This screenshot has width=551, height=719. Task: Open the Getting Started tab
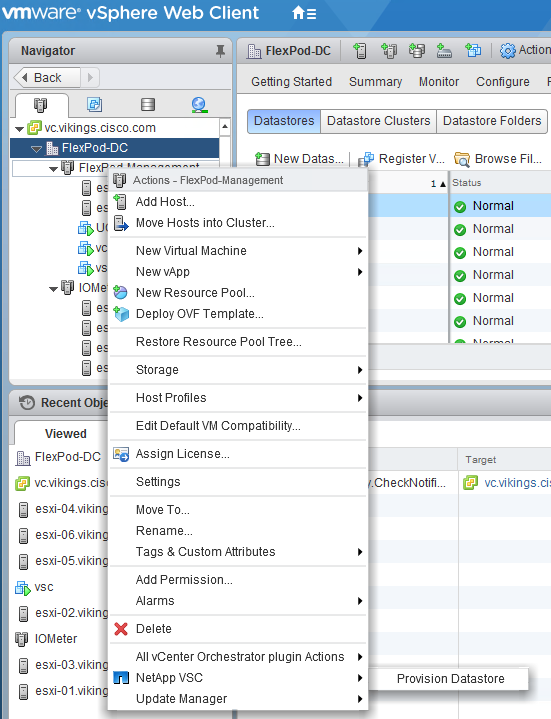tap(292, 82)
